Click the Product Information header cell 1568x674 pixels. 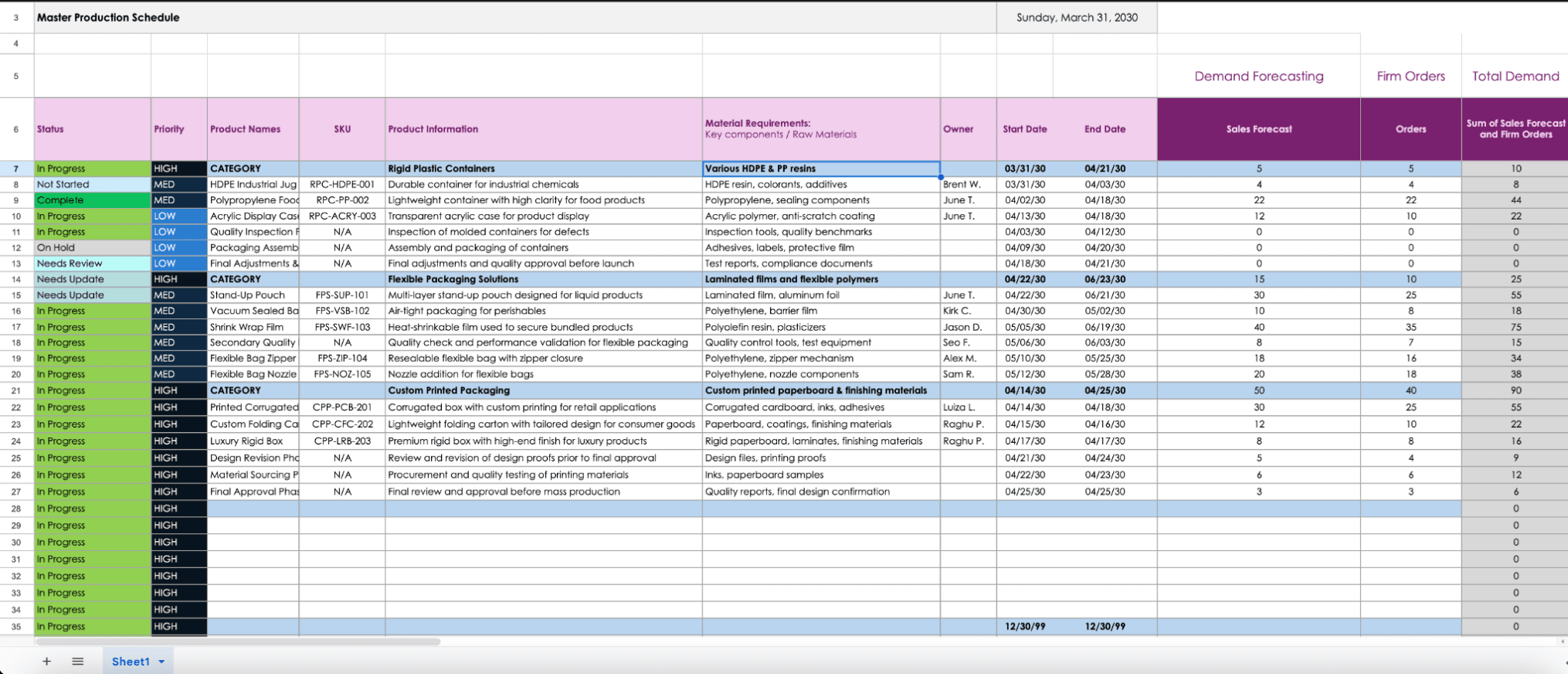(544, 129)
